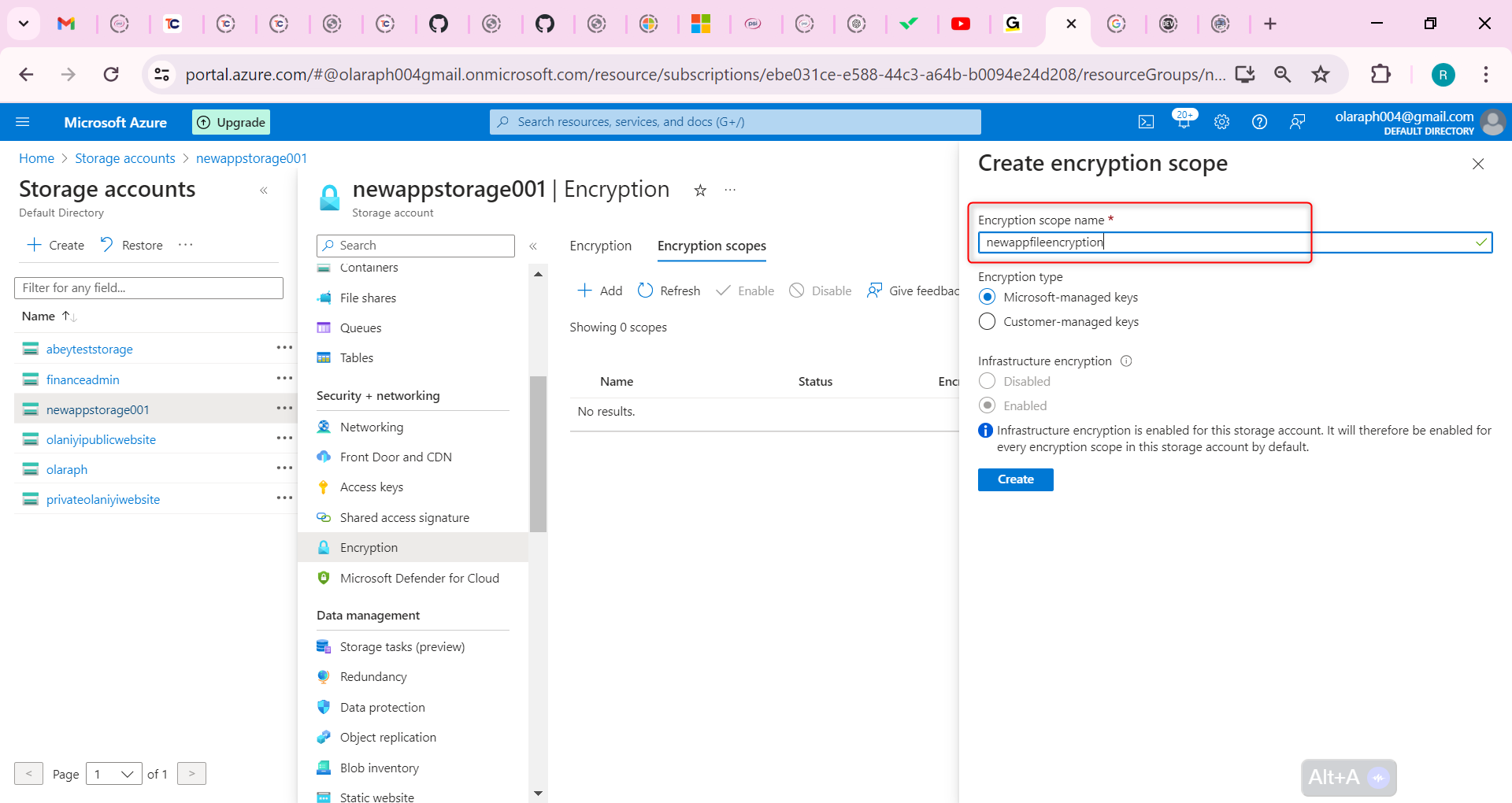
Task: Focus the Azure global search box
Action: tap(736, 122)
